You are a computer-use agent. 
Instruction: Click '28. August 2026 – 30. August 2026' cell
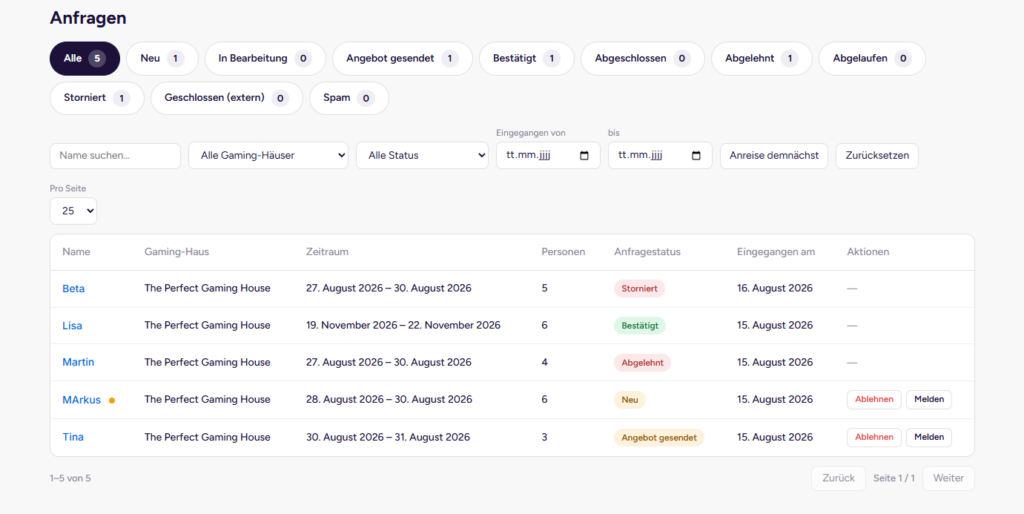click(389, 400)
